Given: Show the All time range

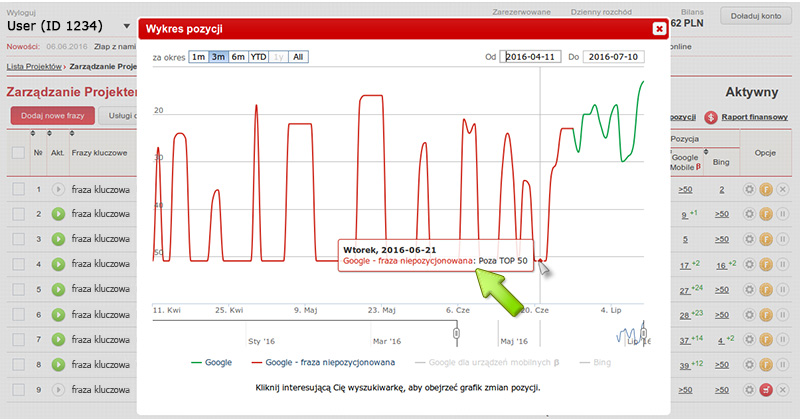Looking at the screenshot, I should [298, 58].
